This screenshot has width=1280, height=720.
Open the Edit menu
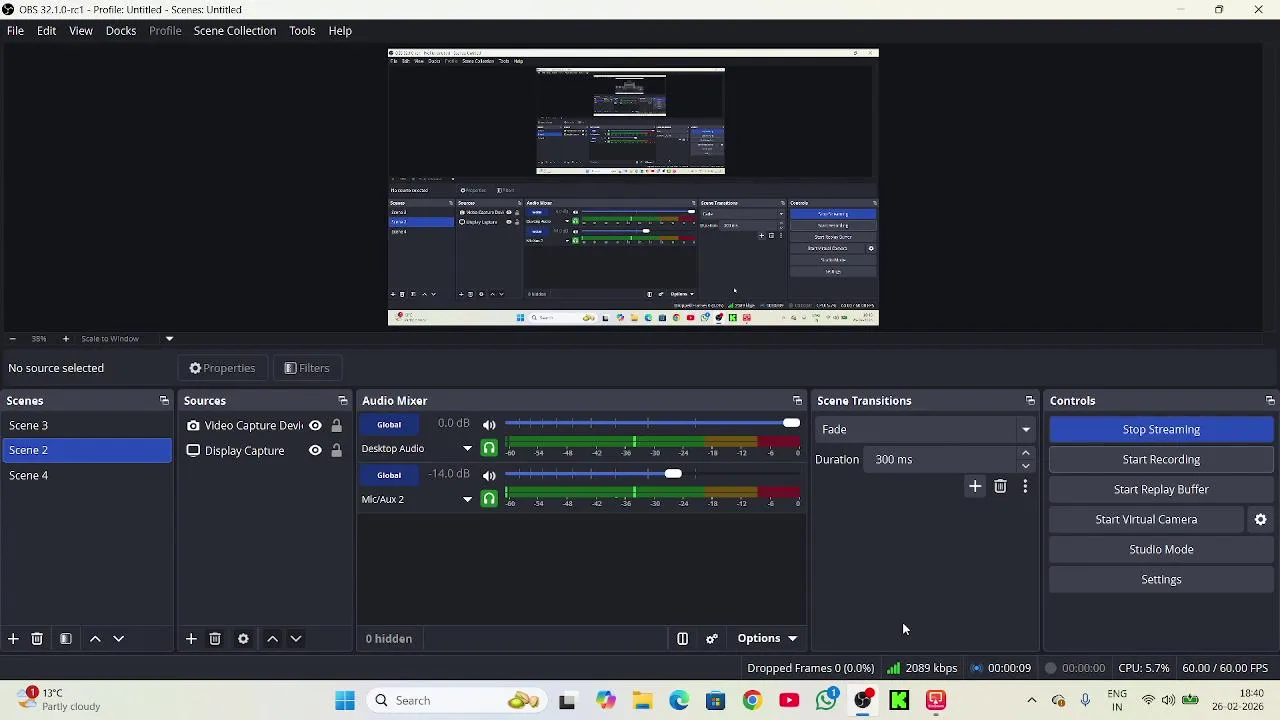point(47,31)
